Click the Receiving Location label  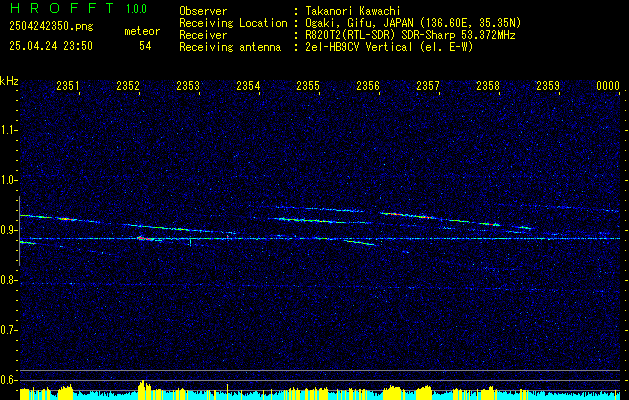coord(233,23)
